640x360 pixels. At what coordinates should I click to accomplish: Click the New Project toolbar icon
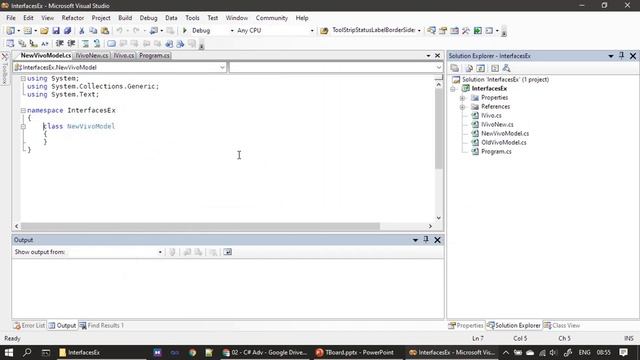pyautogui.click(x=11, y=31)
